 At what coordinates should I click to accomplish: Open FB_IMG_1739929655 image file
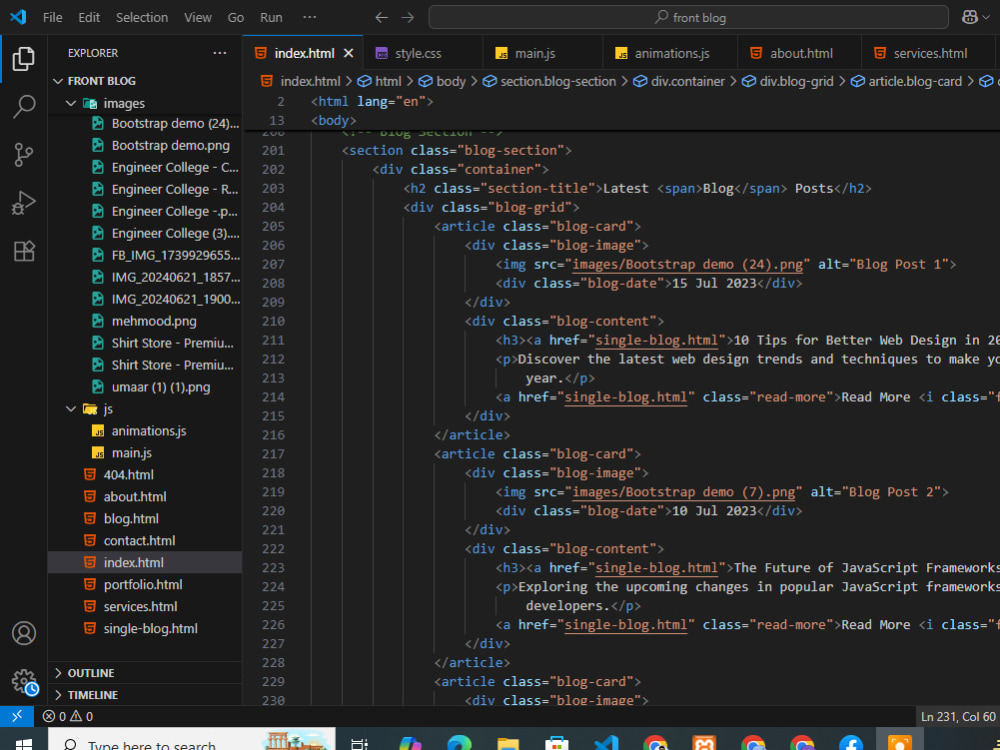click(145, 255)
